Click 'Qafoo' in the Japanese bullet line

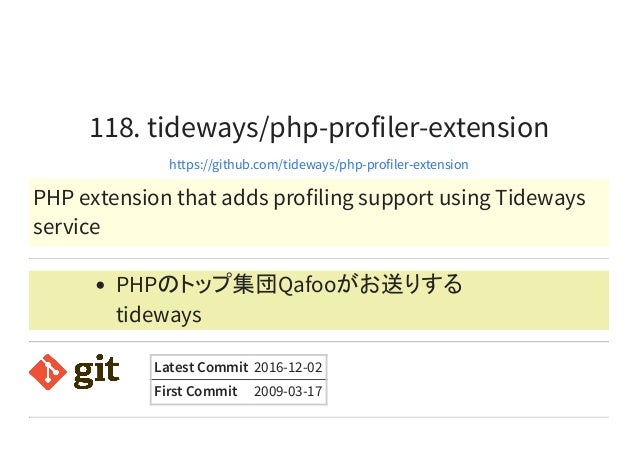[x=307, y=284]
